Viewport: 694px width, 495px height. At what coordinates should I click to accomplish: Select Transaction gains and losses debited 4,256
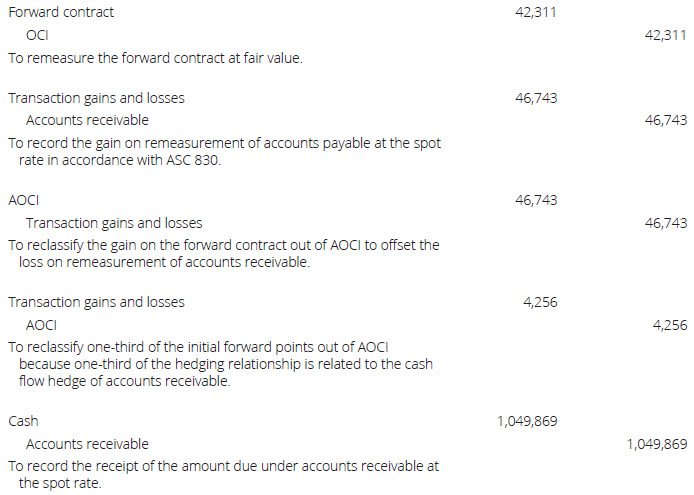(96, 302)
